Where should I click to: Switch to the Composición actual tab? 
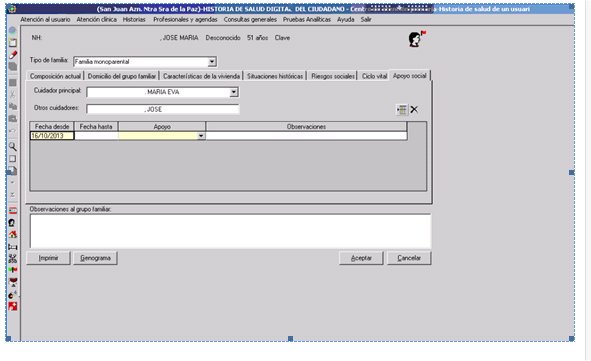[55, 76]
